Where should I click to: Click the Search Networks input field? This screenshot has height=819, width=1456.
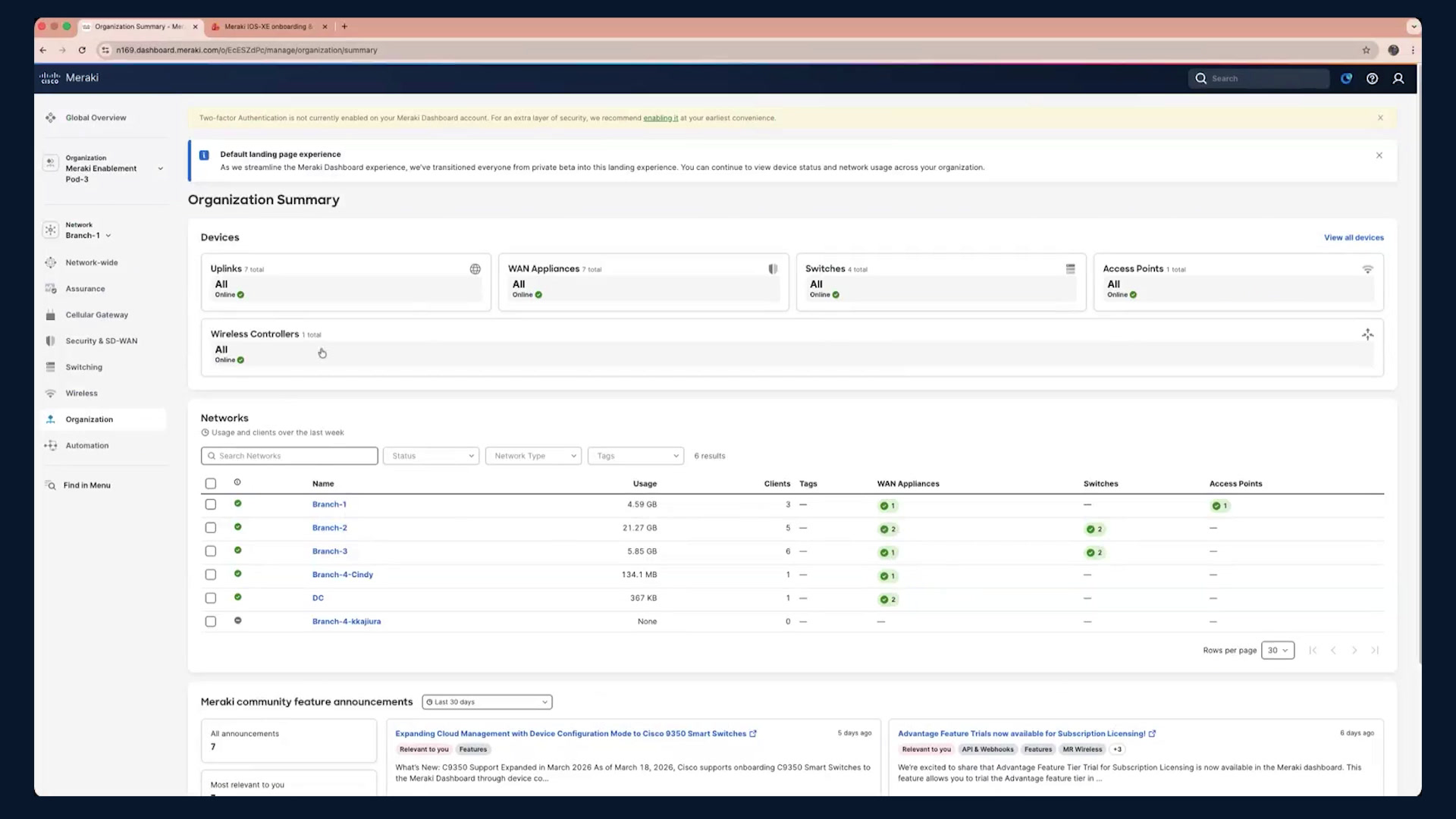pos(290,456)
